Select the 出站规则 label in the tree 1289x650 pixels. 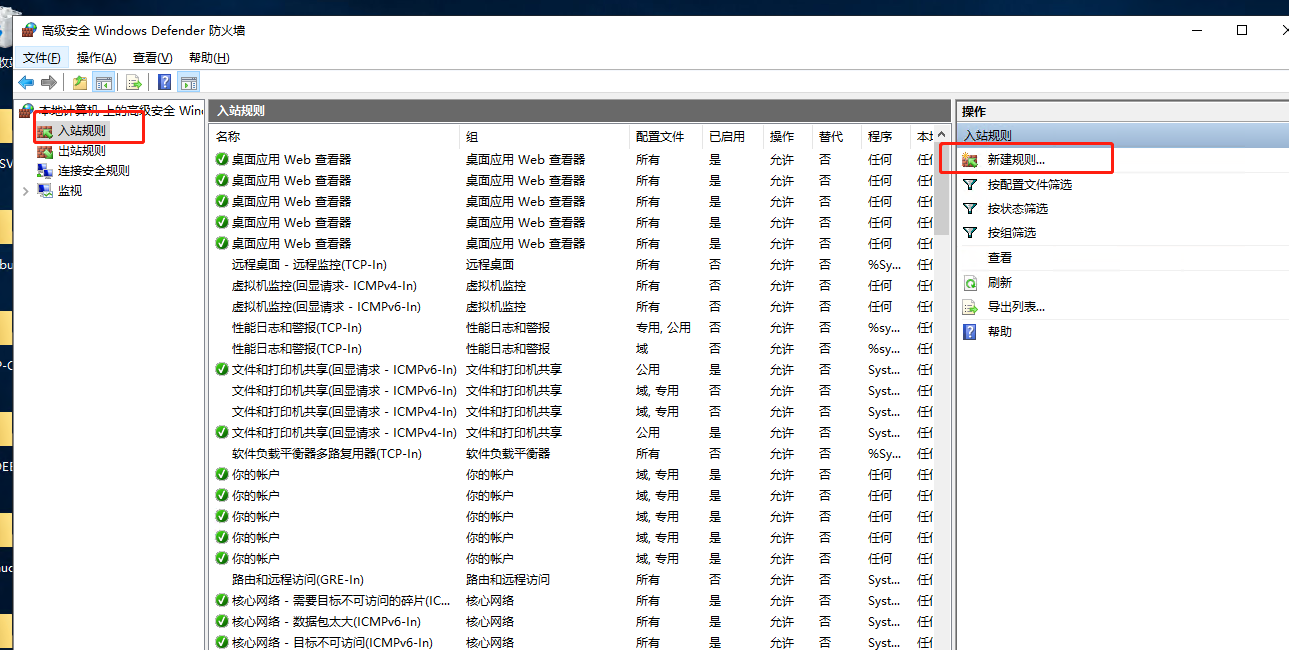click(81, 151)
